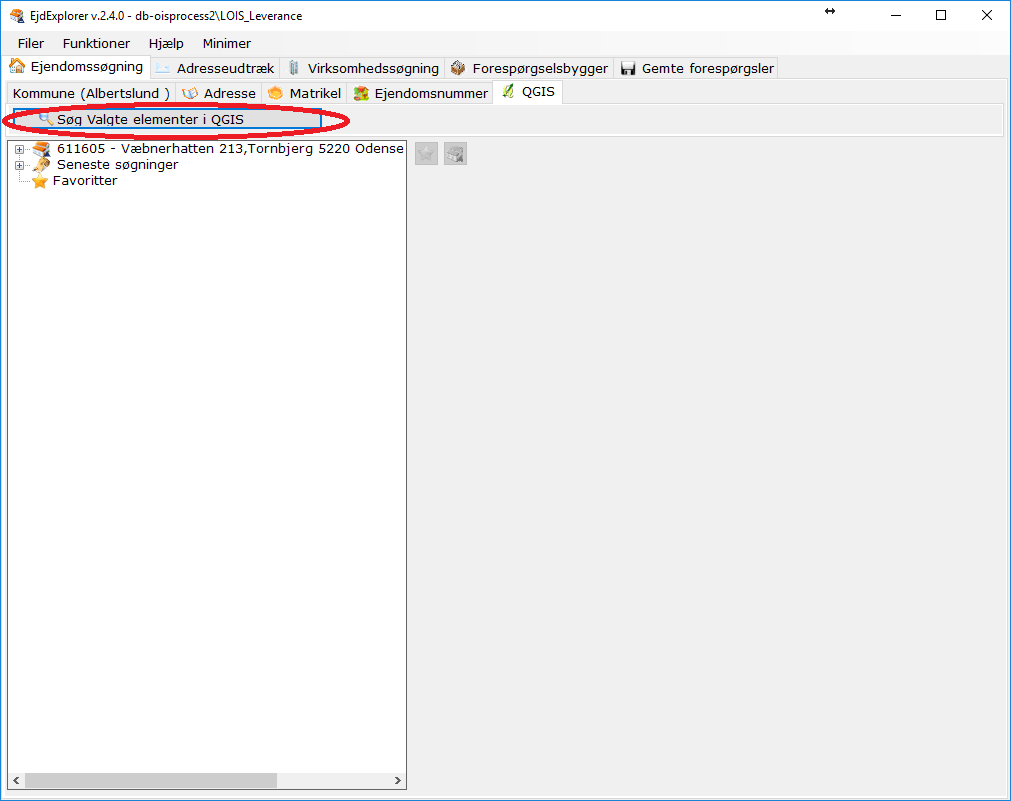1011x801 pixels.
Task: Collapse the Kommune (Albertslund) selector
Action: [90, 92]
